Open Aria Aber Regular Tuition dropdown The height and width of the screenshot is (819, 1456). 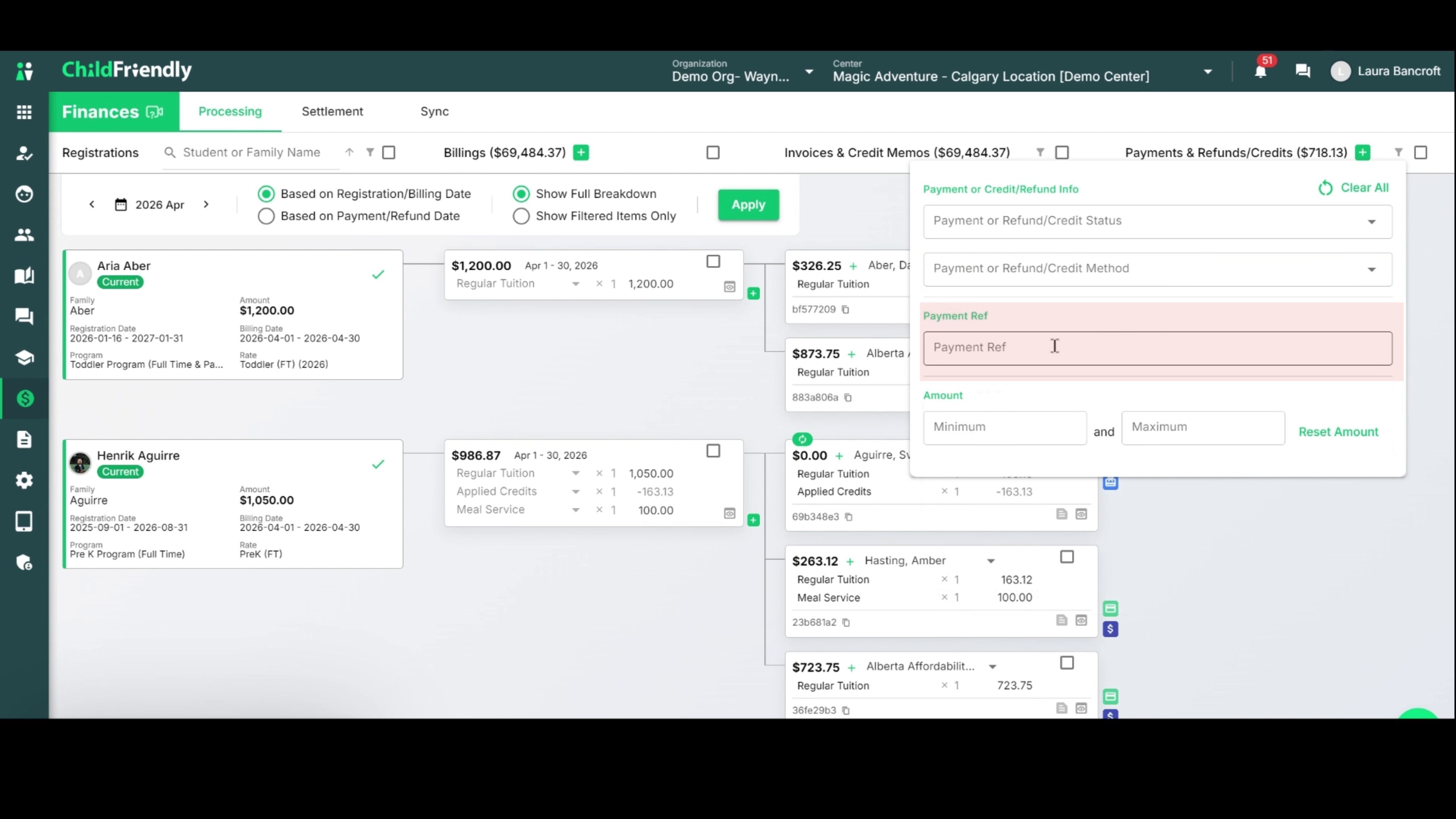point(576,284)
